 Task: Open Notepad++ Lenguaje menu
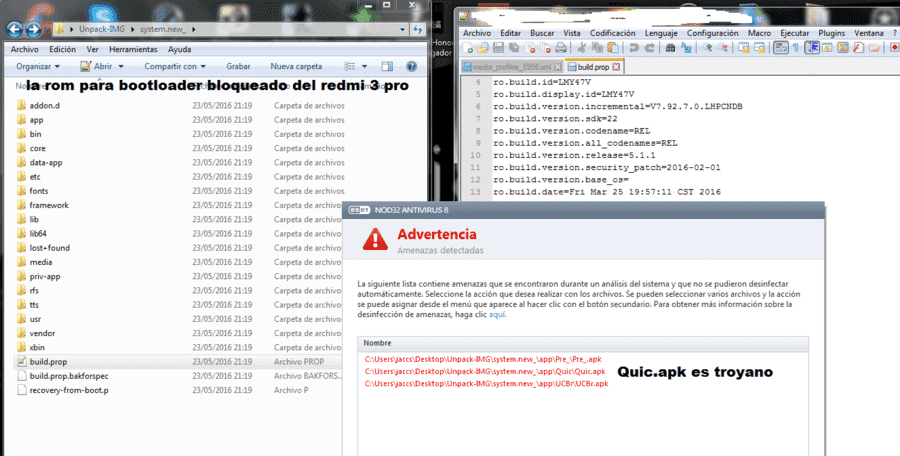tap(661, 33)
